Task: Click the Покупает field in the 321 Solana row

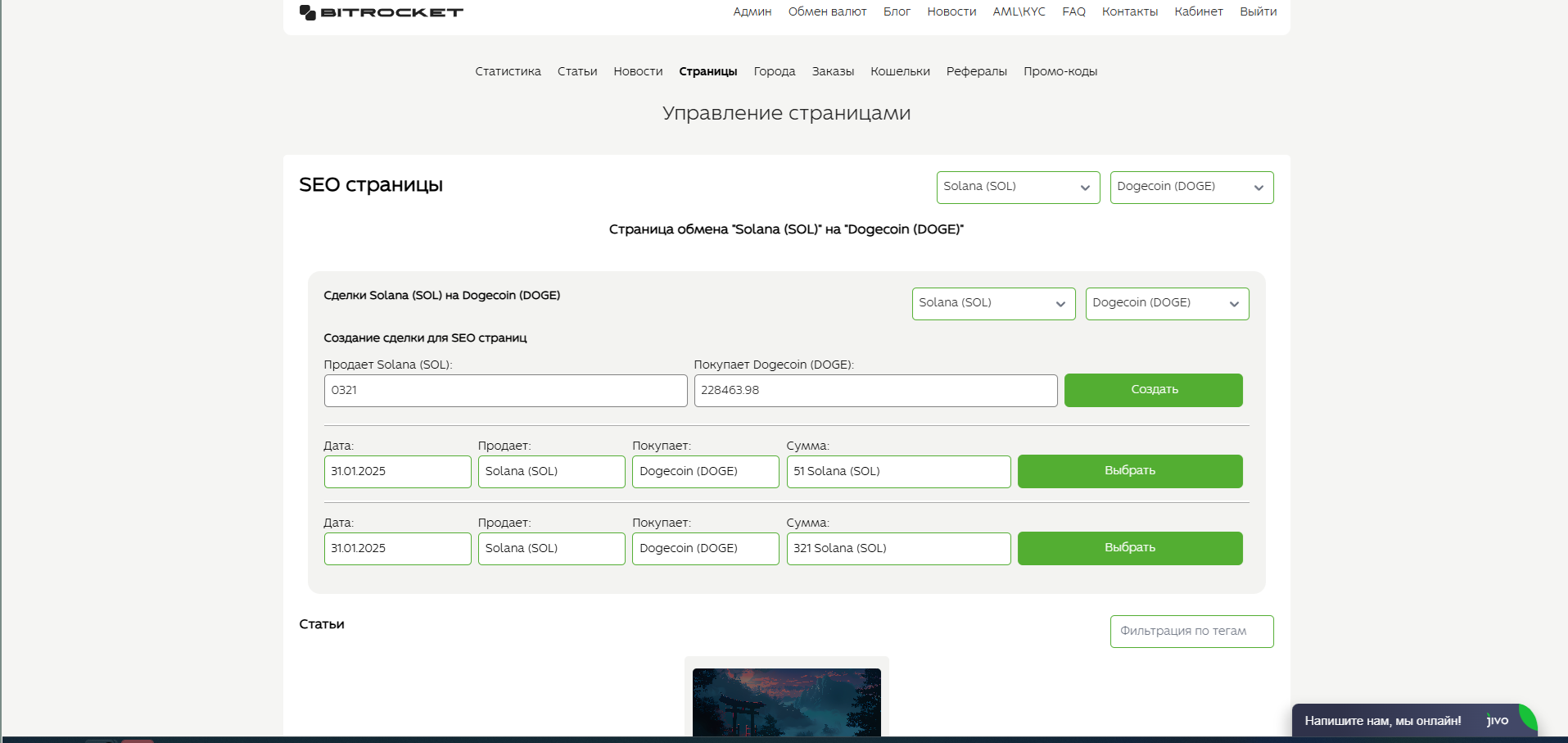Action: point(705,549)
